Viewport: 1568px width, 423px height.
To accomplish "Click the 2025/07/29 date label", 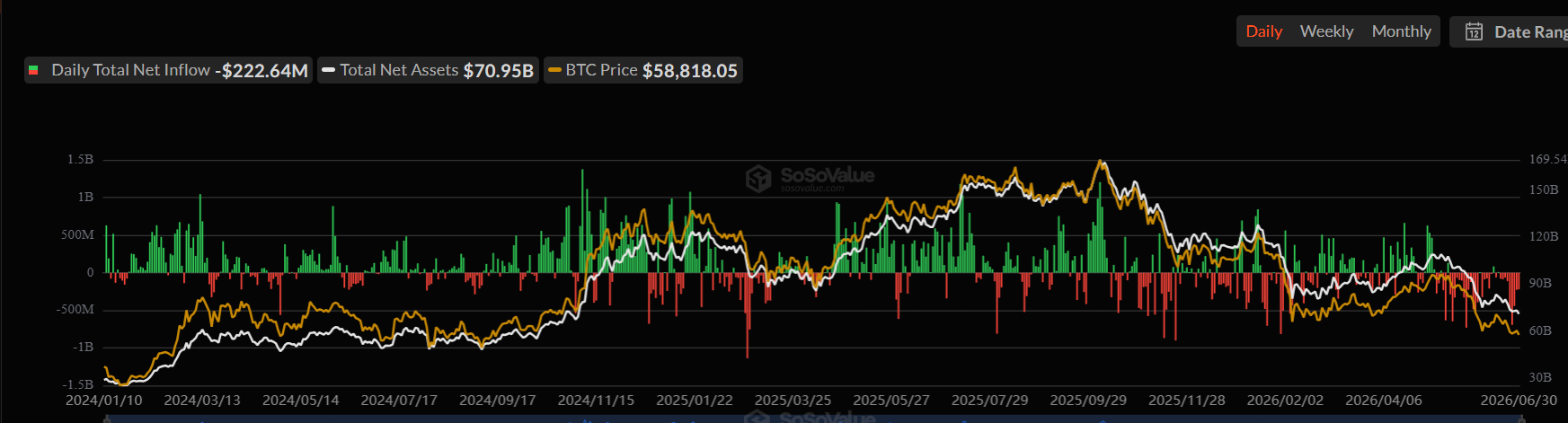I will click(990, 400).
